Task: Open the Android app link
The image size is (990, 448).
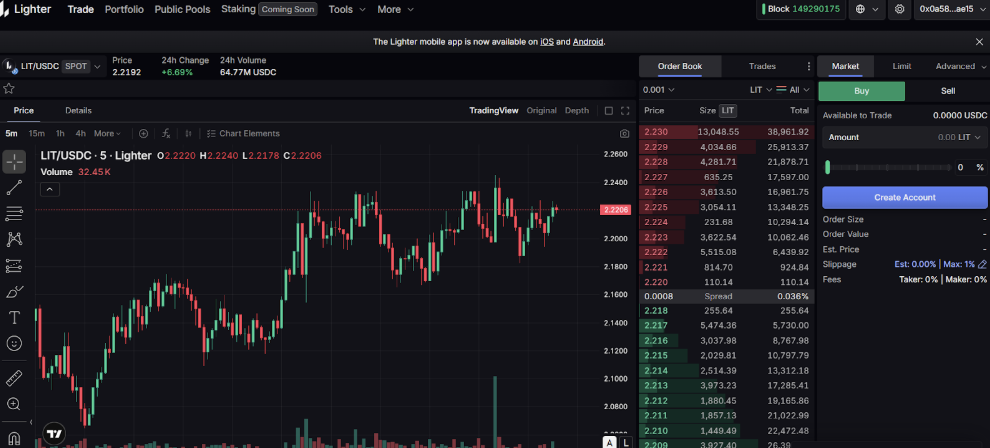Action: (x=587, y=42)
